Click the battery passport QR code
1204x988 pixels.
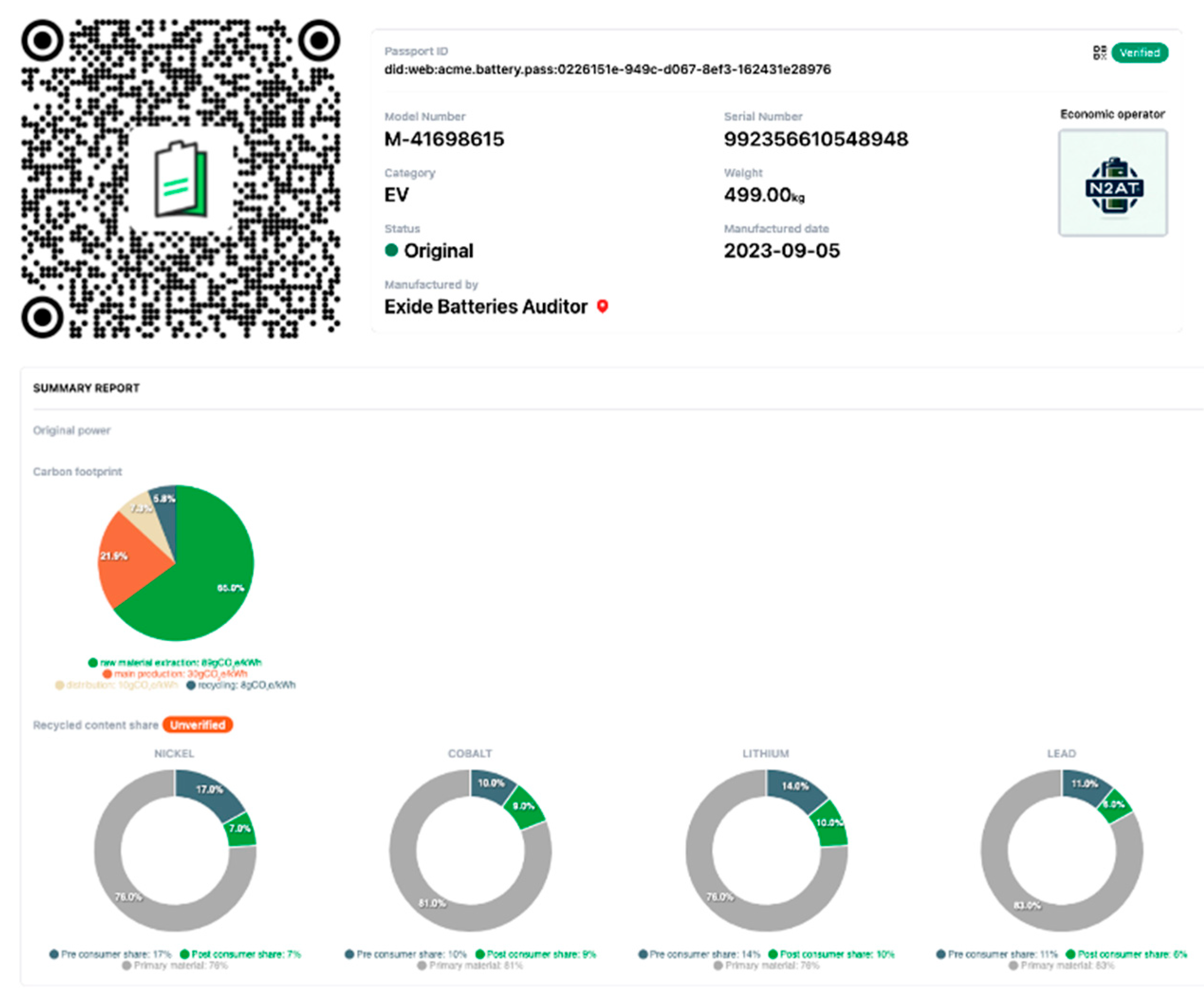(181, 179)
